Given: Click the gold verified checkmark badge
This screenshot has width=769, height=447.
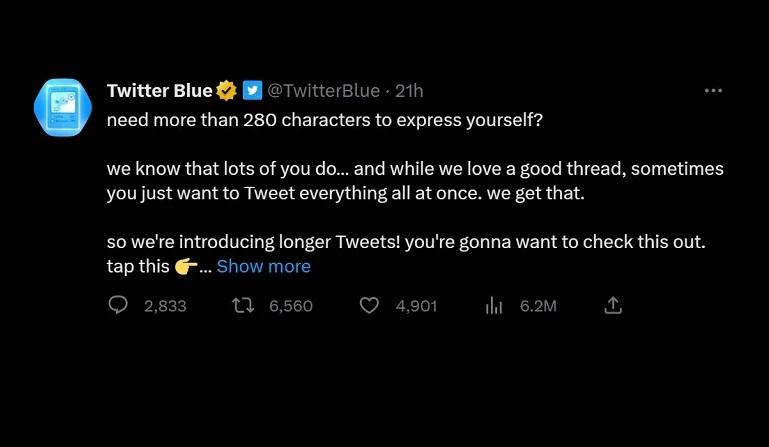Looking at the screenshot, I should tap(227, 91).
